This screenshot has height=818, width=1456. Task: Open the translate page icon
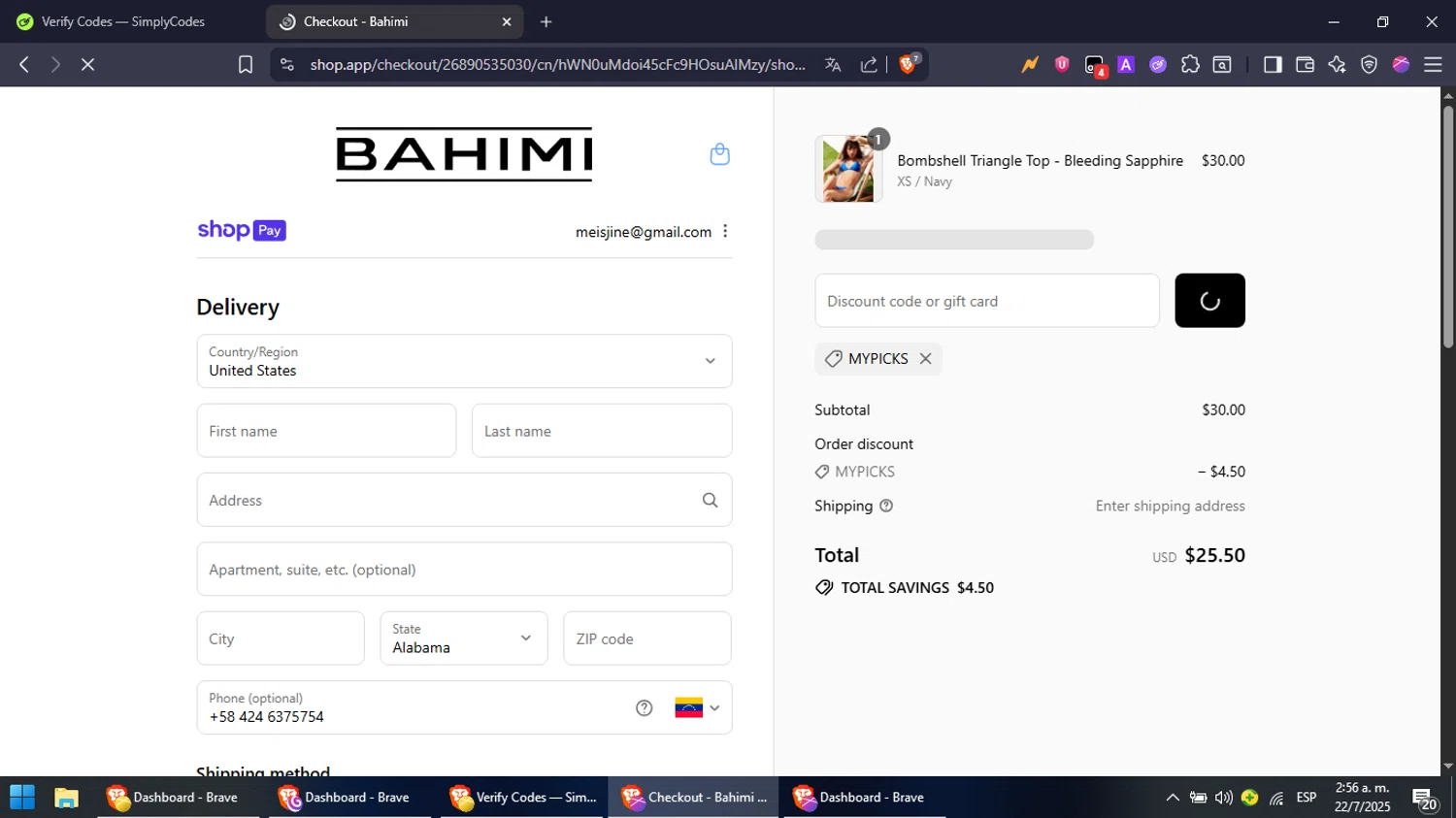(833, 64)
